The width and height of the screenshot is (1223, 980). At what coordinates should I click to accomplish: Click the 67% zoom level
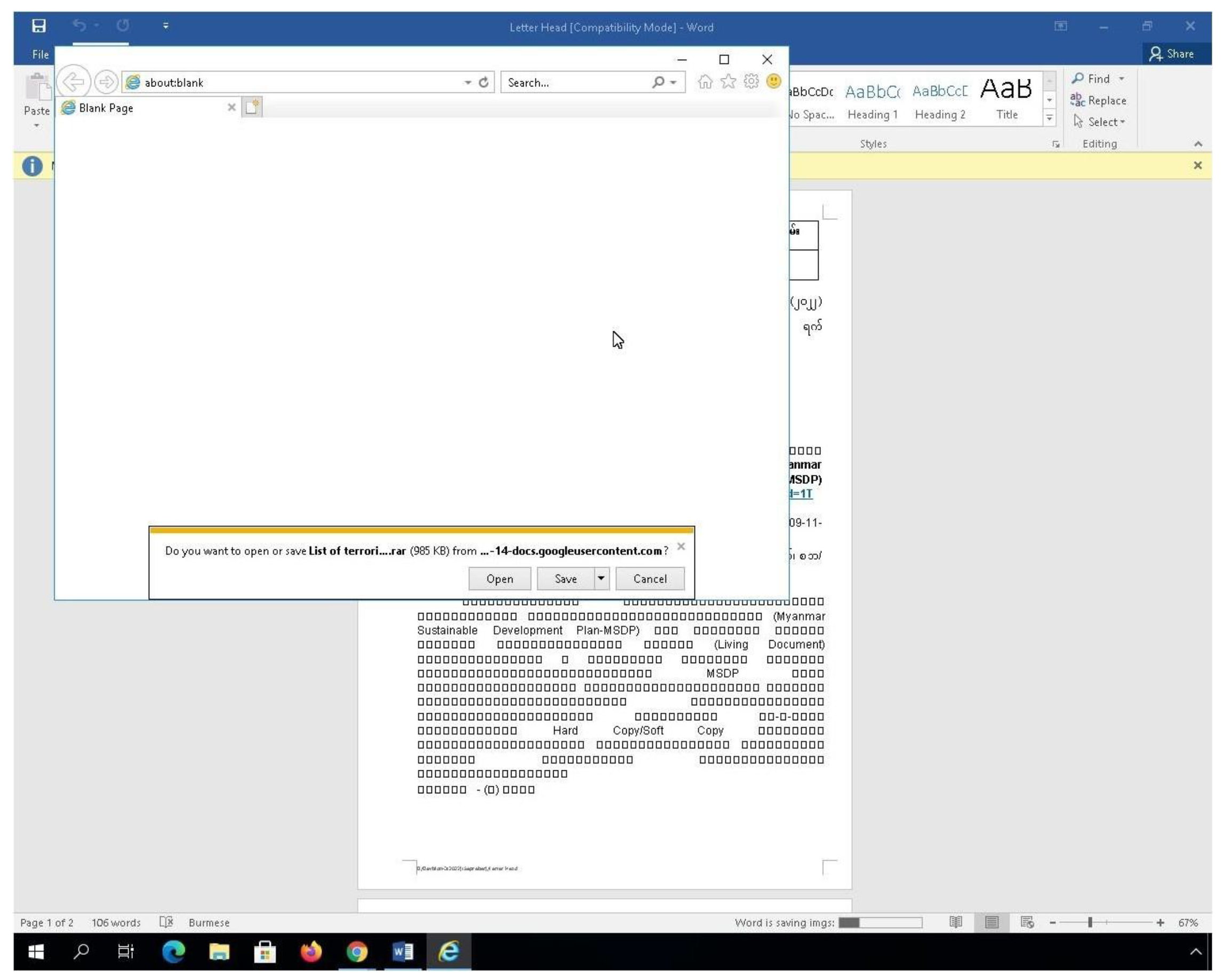click(x=1188, y=922)
